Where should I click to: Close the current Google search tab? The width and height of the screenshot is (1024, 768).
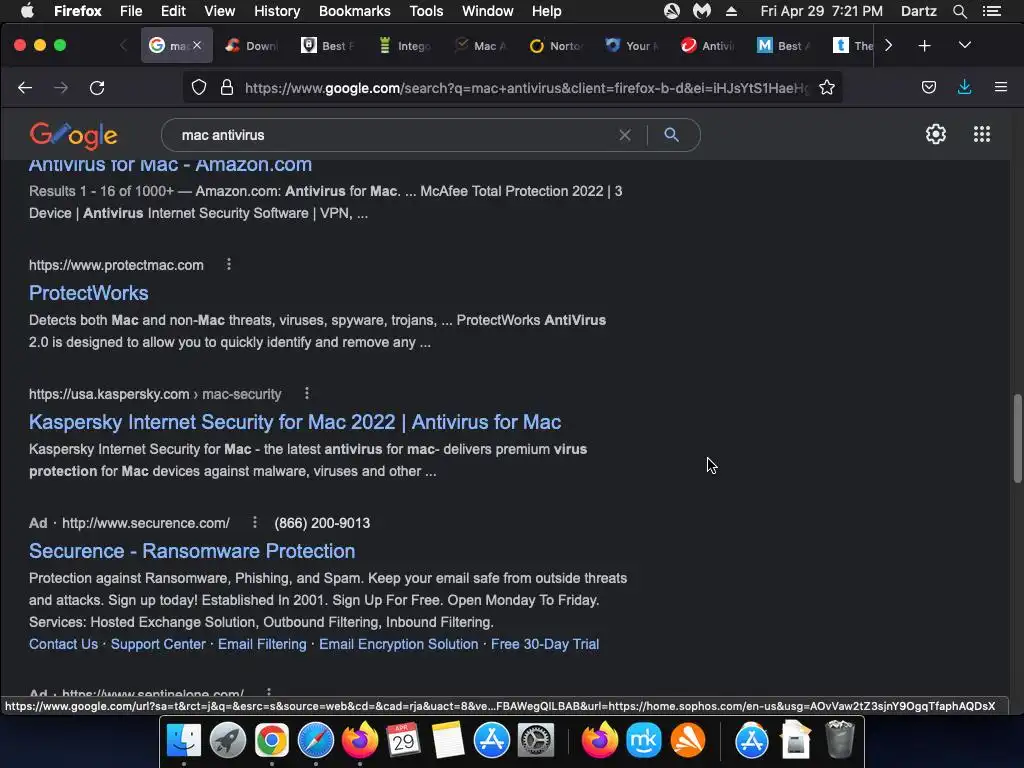tap(197, 45)
